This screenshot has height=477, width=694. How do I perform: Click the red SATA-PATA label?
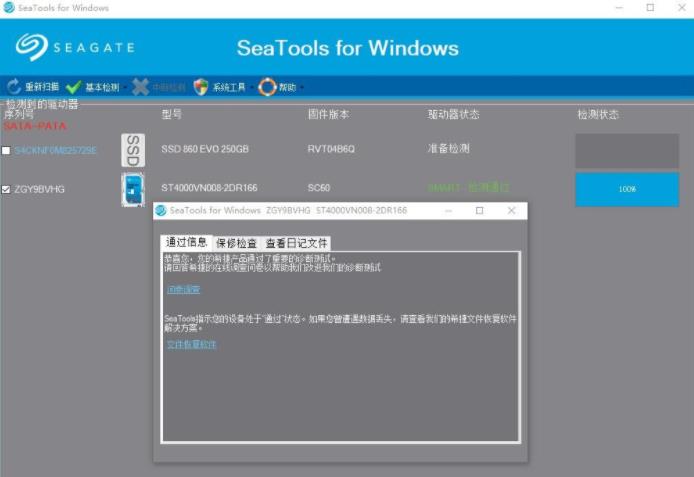point(35,126)
